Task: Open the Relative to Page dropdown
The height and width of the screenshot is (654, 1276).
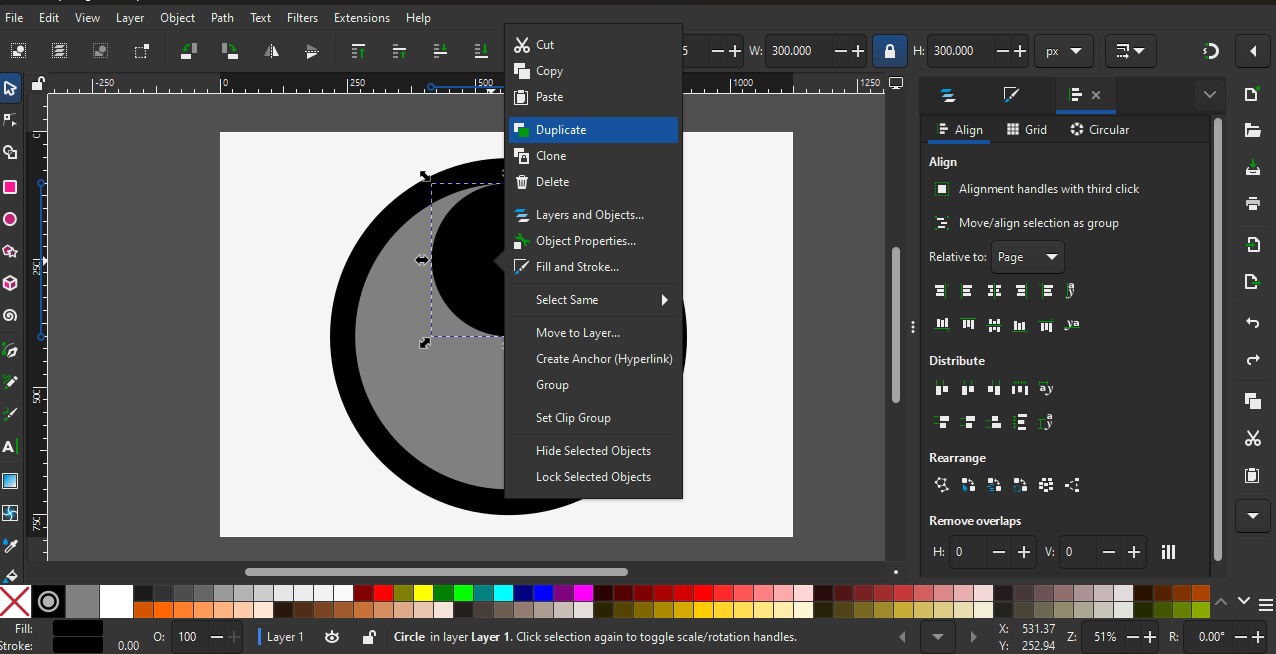Action: (1028, 257)
